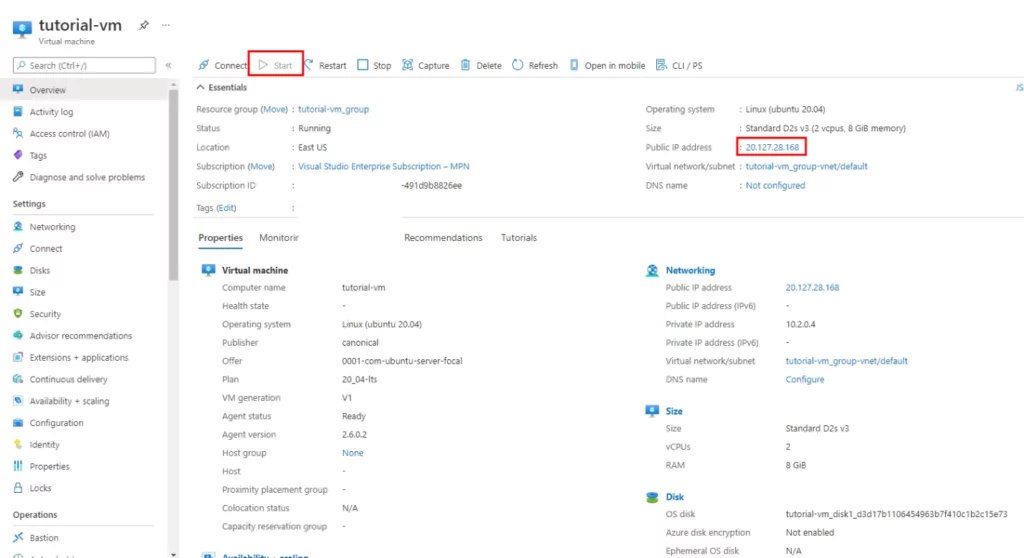
Task: Click Move link next to Subscription
Action: [x=261, y=167]
